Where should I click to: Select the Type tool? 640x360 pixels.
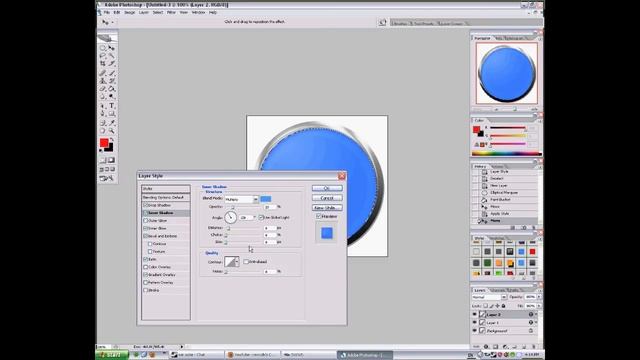pos(111,106)
